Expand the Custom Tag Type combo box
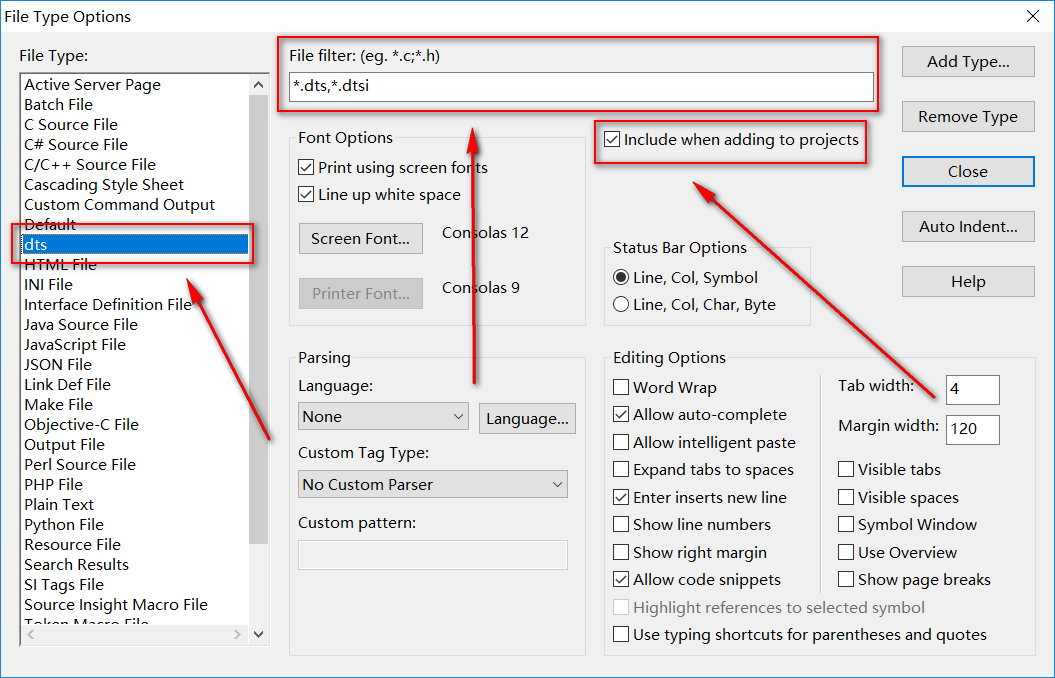Screen dimensions: 1055x678 (x=433, y=484)
